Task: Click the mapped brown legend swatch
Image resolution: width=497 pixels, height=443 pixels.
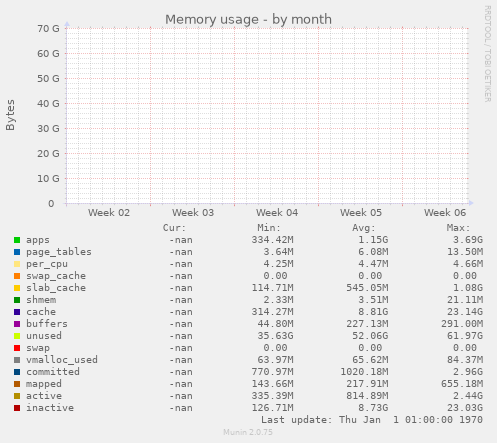Action: click(17, 384)
